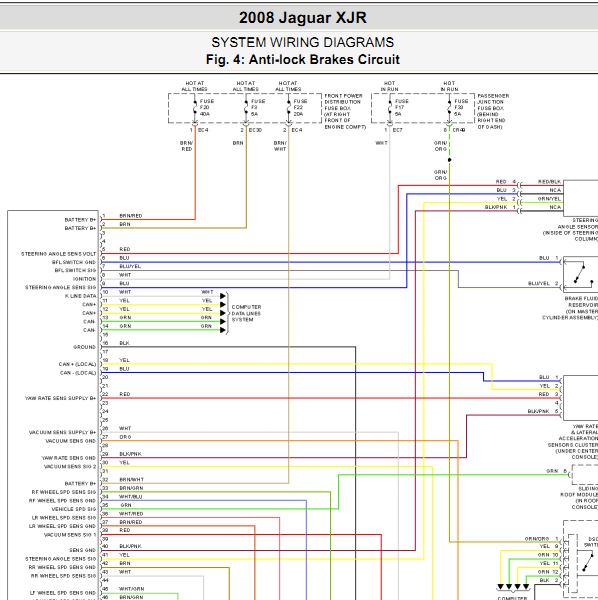The width and height of the screenshot is (598, 600).
Task: Click the WHT/BLU wire label at pin 34
Action: pos(131,497)
